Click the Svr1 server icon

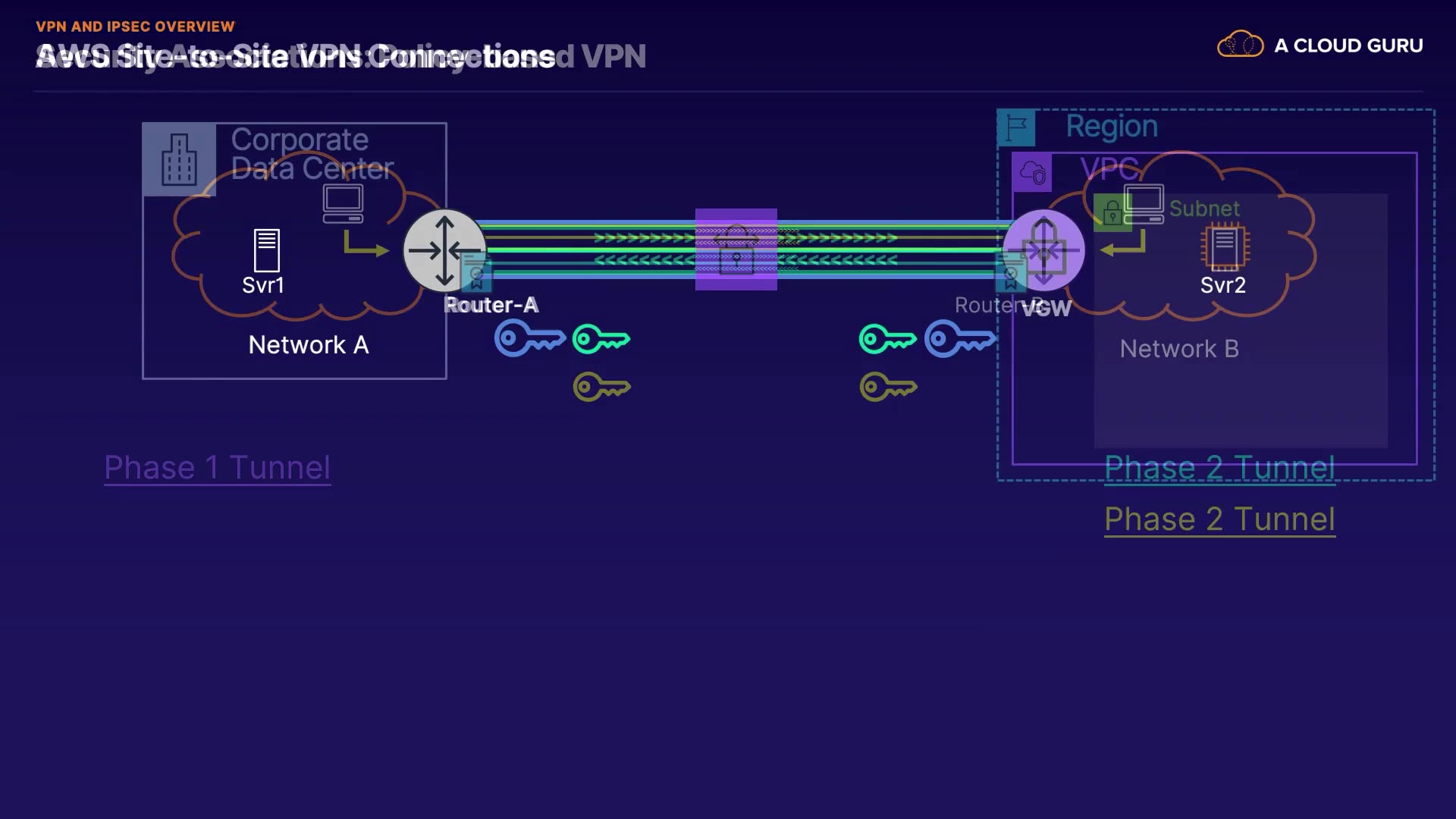(x=266, y=251)
